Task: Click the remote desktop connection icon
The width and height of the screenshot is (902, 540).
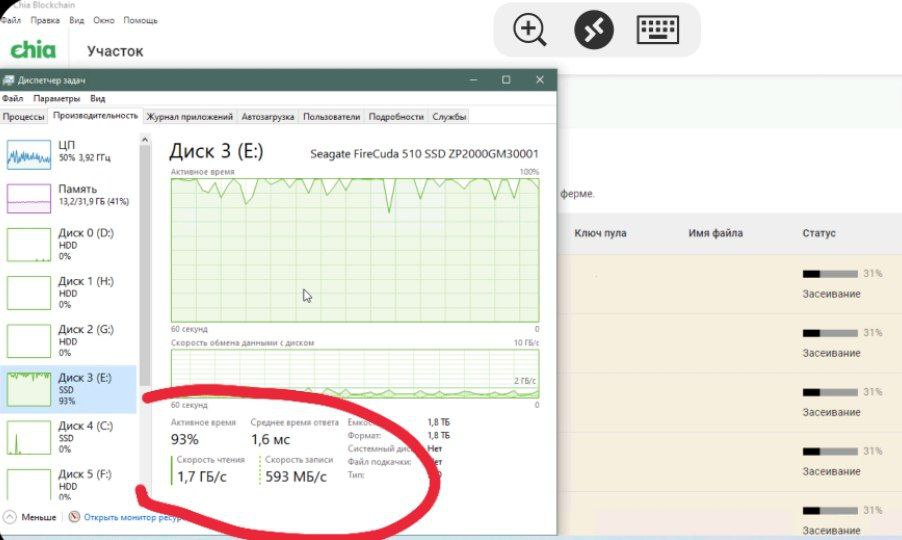Action: pos(594,30)
